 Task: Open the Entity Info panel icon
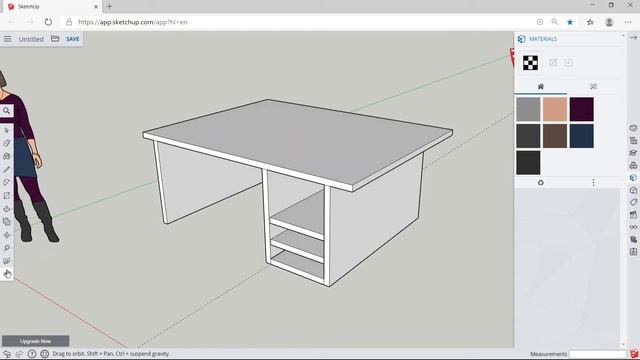point(633,128)
